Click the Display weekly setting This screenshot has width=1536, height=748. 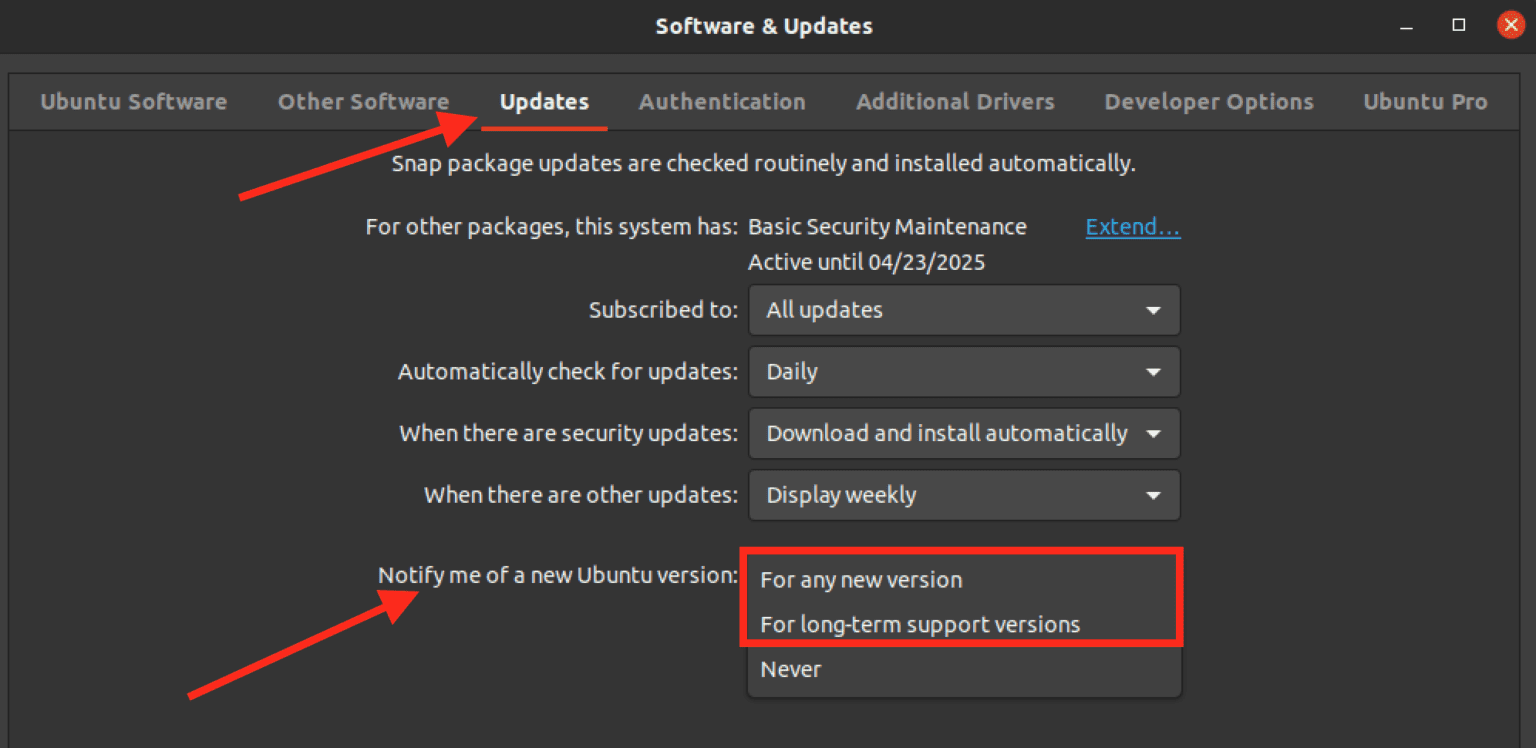[840, 495]
